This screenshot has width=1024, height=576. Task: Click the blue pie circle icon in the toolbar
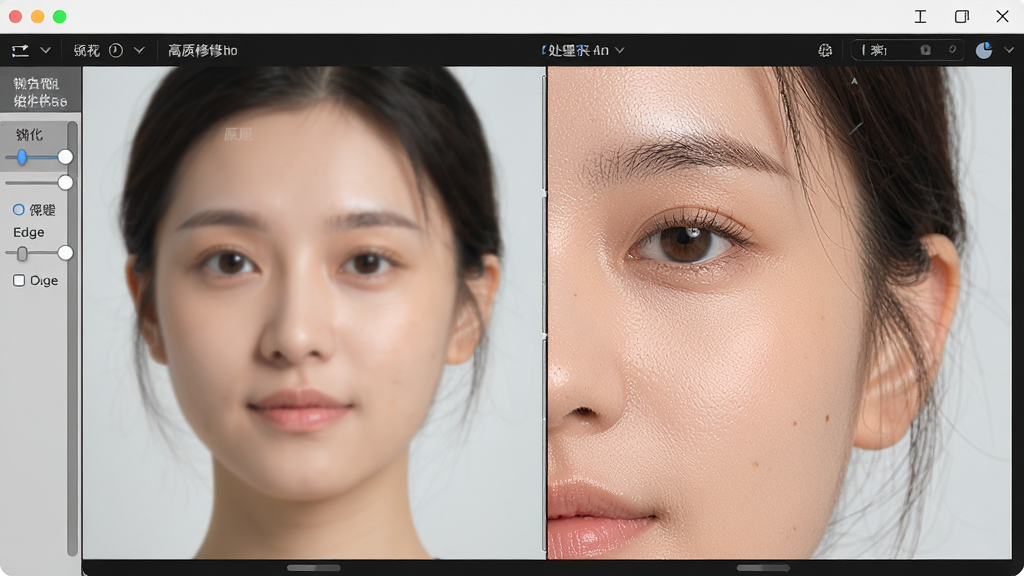(x=984, y=50)
